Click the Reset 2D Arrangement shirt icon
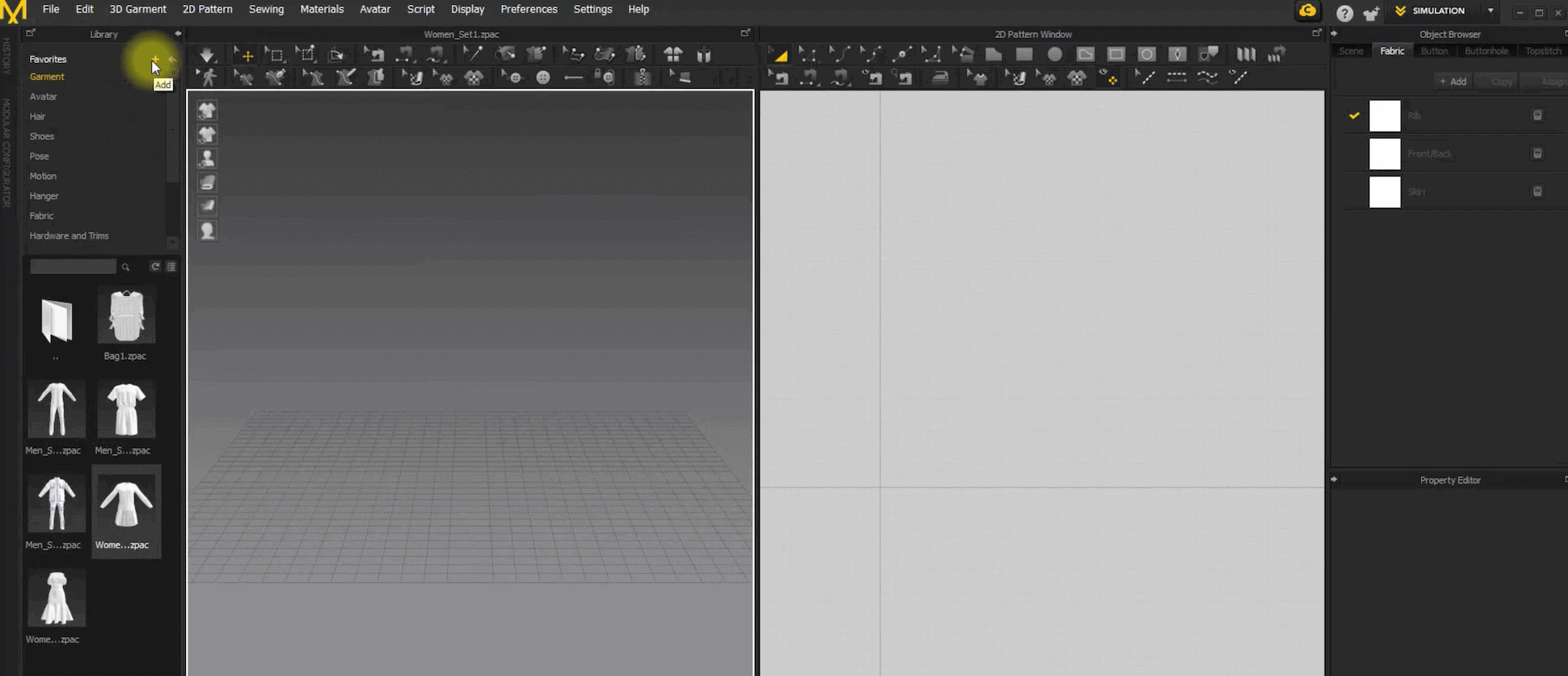Screen dimensions: 1568x676 [x=672, y=54]
